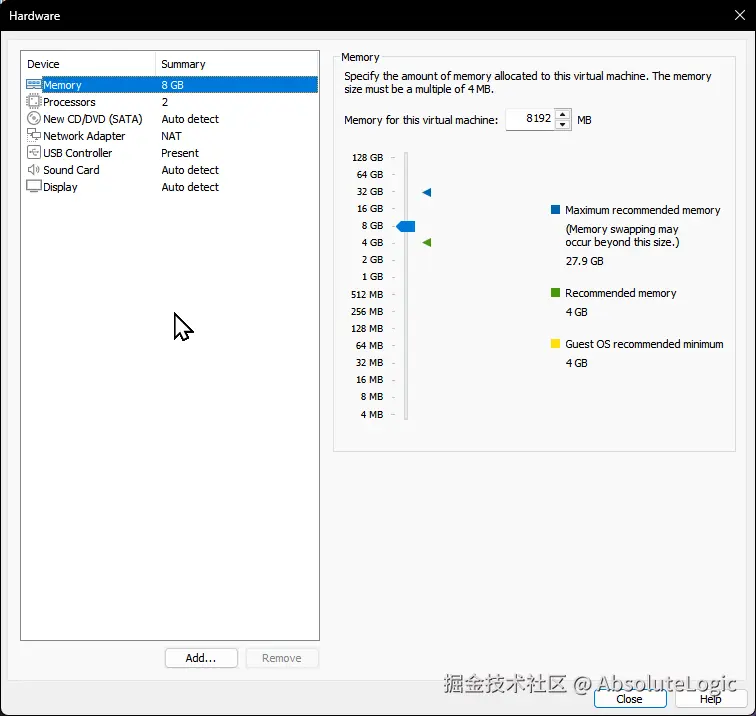This screenshot has height=716, width=756.
Task: Select New CD/DVD (SATA) device
Action: (93, 119)
